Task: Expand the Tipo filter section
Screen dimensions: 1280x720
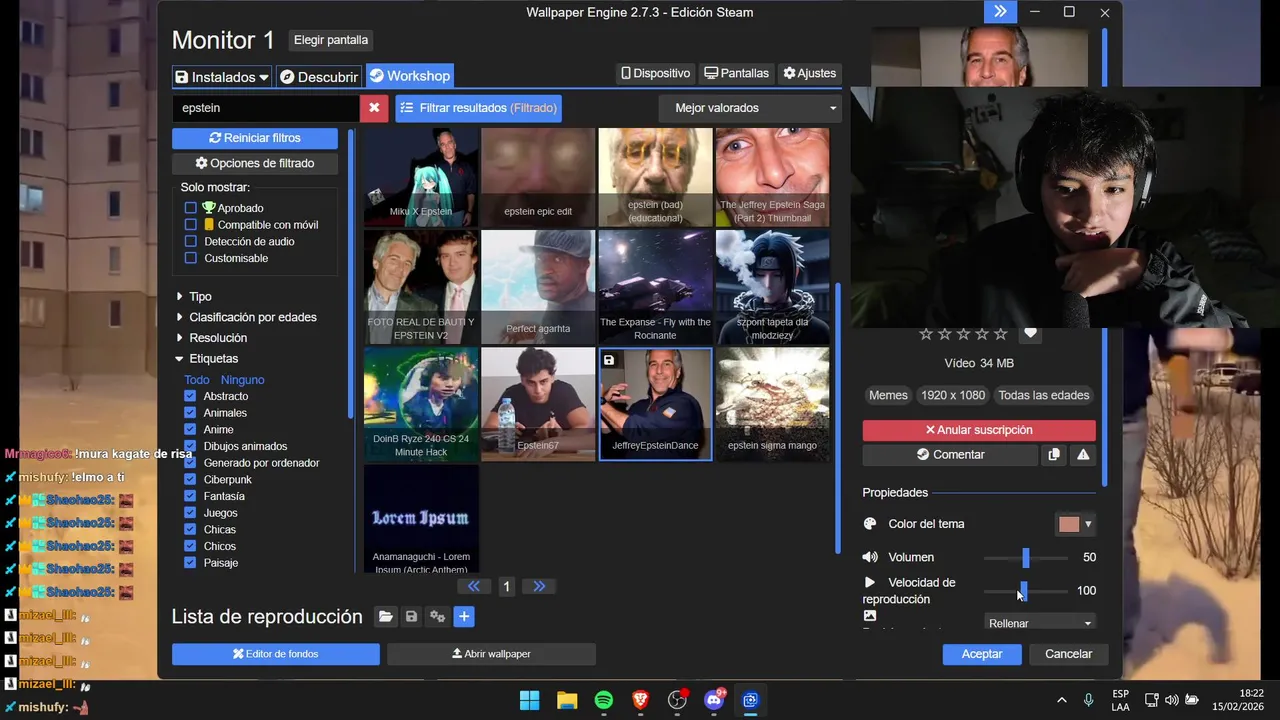Action: pyautogui.click(x=194, y=297)
